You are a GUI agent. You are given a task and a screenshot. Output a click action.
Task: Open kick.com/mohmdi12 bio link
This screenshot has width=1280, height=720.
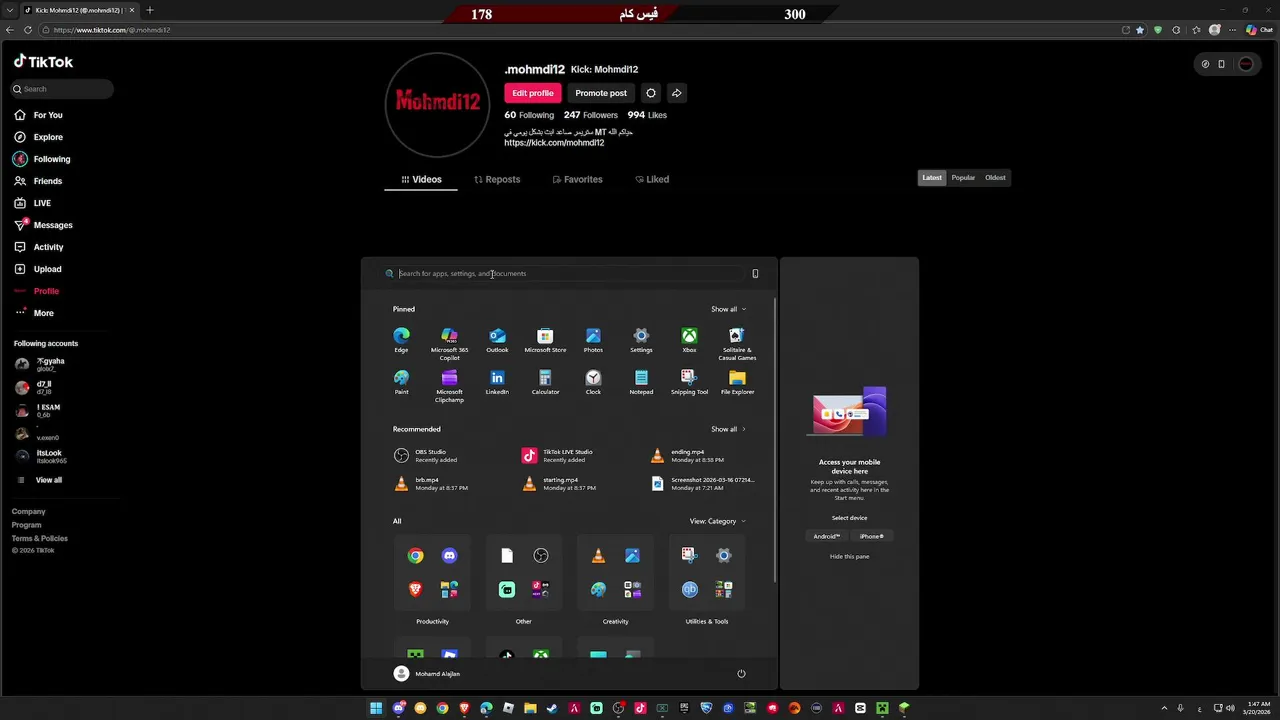[554, 143]
